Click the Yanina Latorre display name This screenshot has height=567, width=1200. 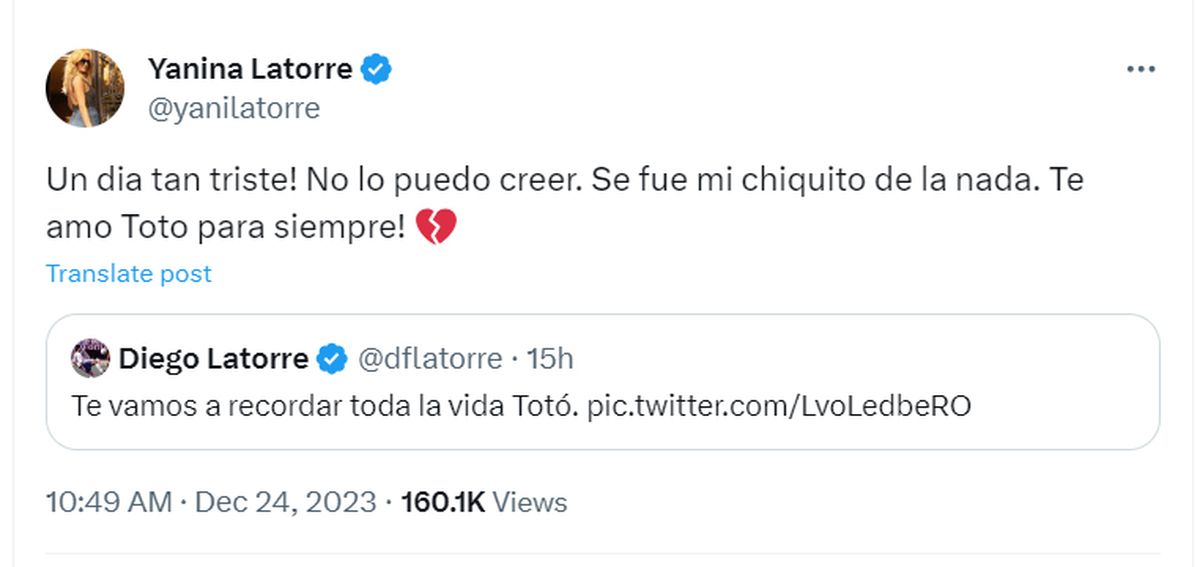[250, 69]
